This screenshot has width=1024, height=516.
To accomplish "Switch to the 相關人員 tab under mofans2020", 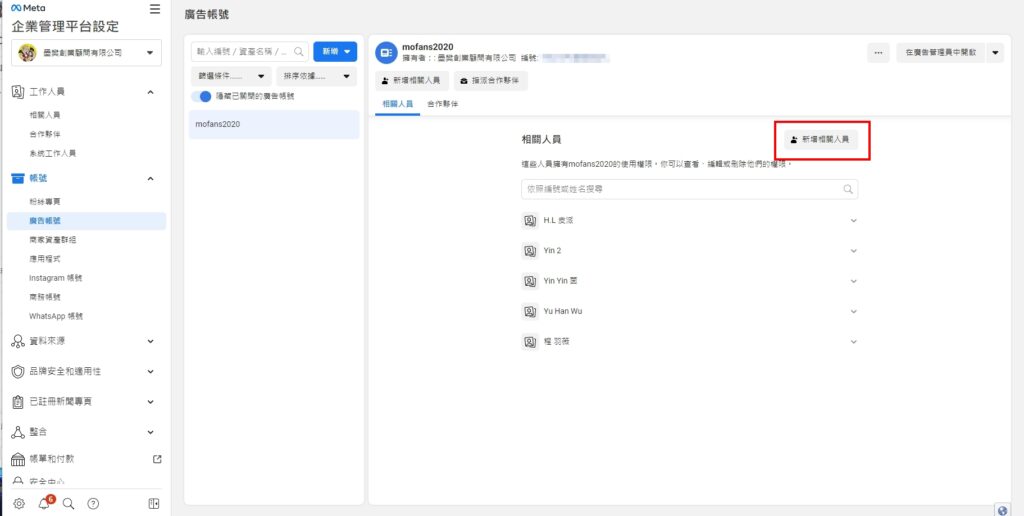I will pos(397,104).
